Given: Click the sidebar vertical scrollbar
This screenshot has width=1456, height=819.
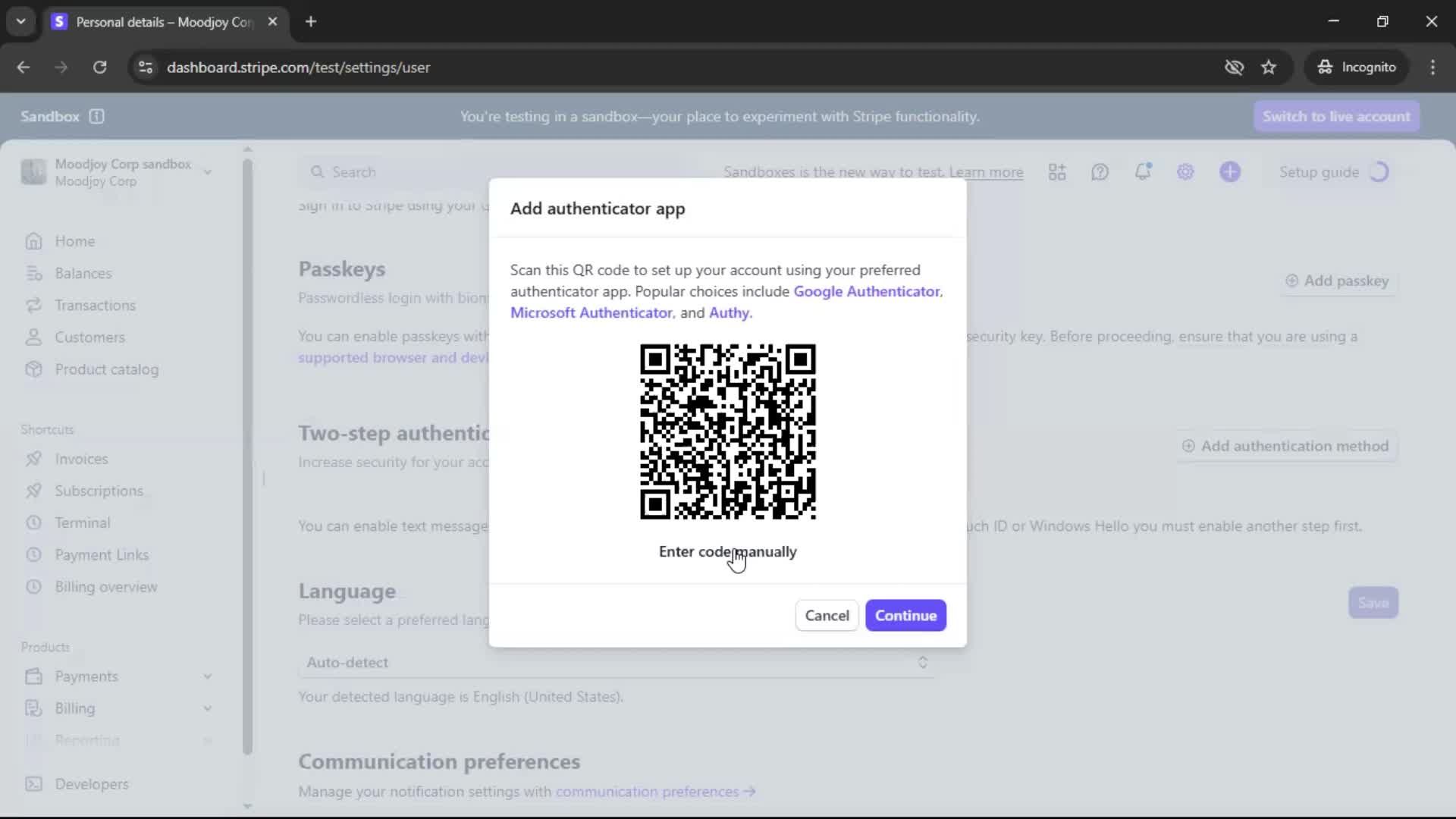Looking at the screenshot, I should click(x=247, y=455).
